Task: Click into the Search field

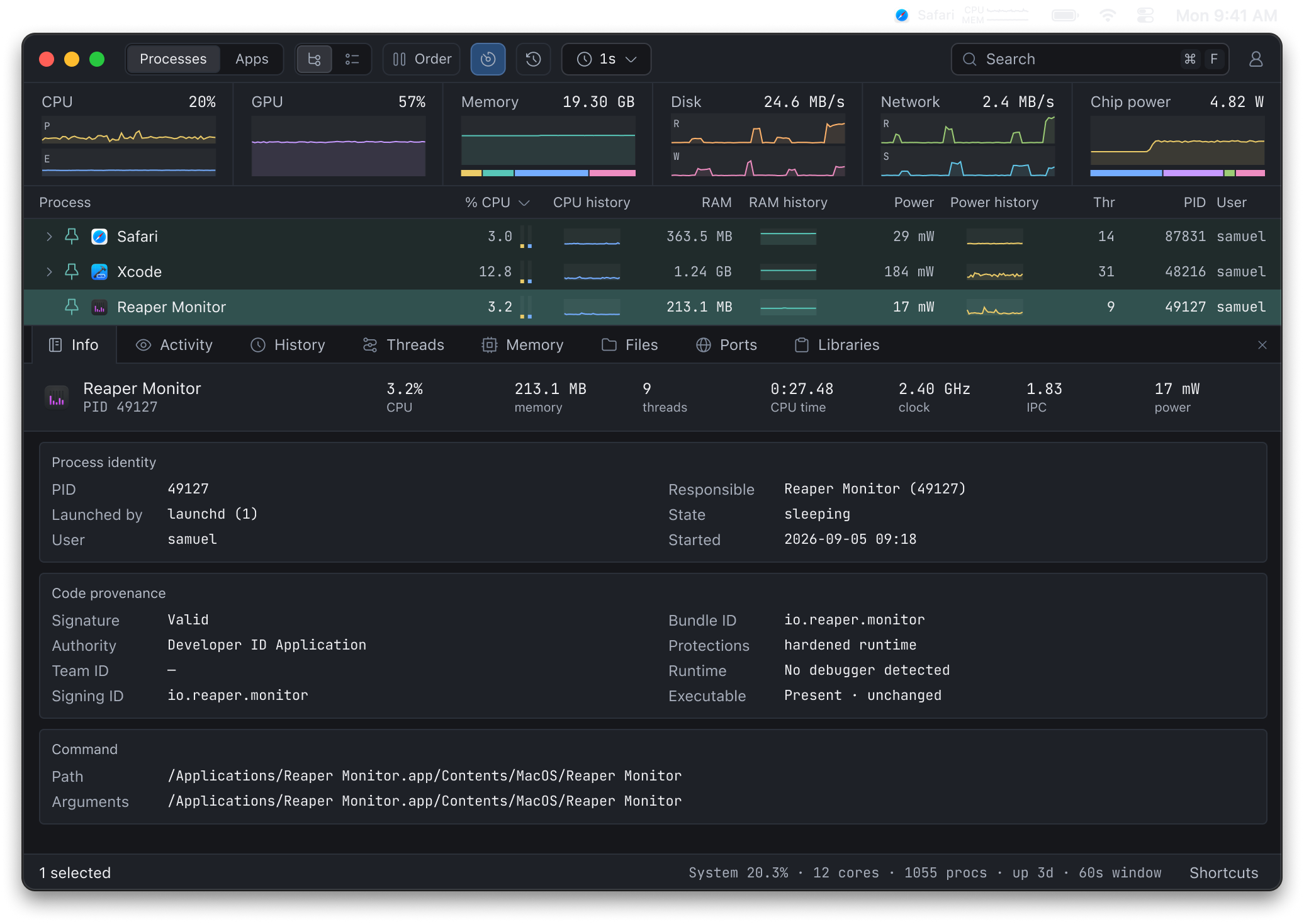Action: click(x=1089, y=59)
